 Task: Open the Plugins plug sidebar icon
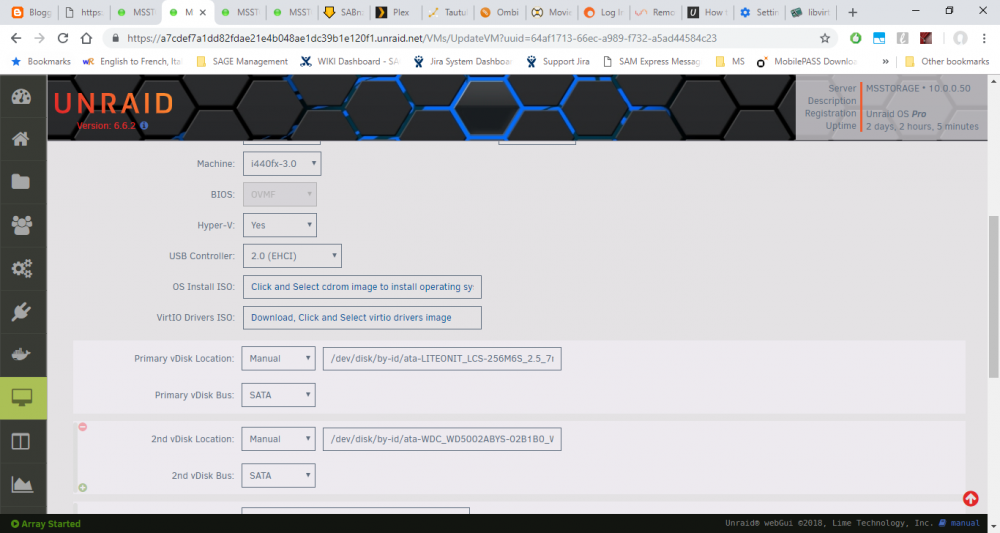[21, 312]
